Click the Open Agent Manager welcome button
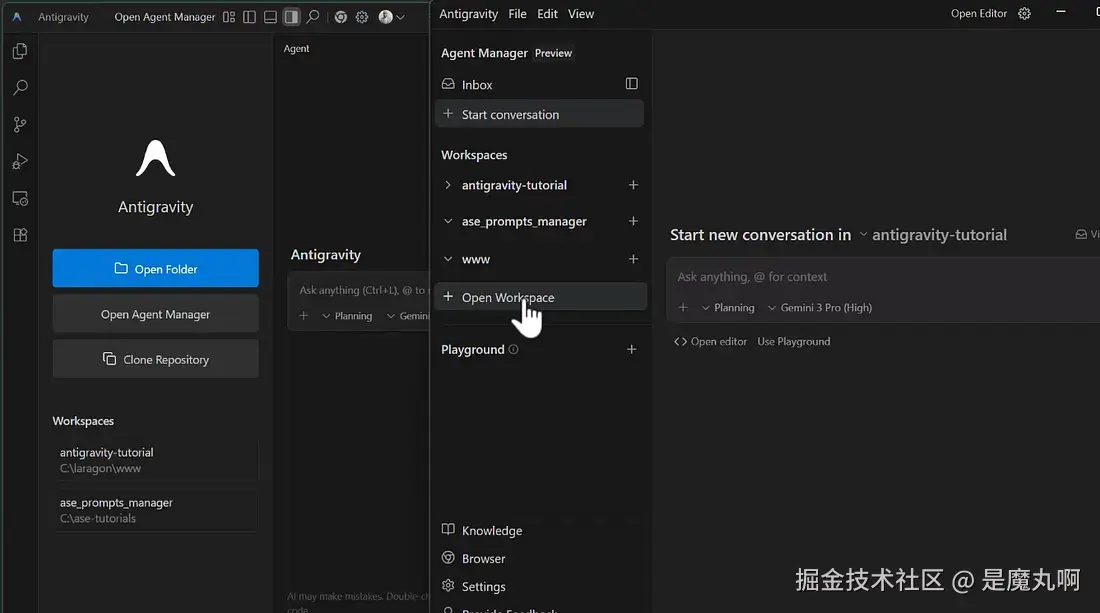The image size is (1100, 613). pyautogui.click(x=155, y=314)
